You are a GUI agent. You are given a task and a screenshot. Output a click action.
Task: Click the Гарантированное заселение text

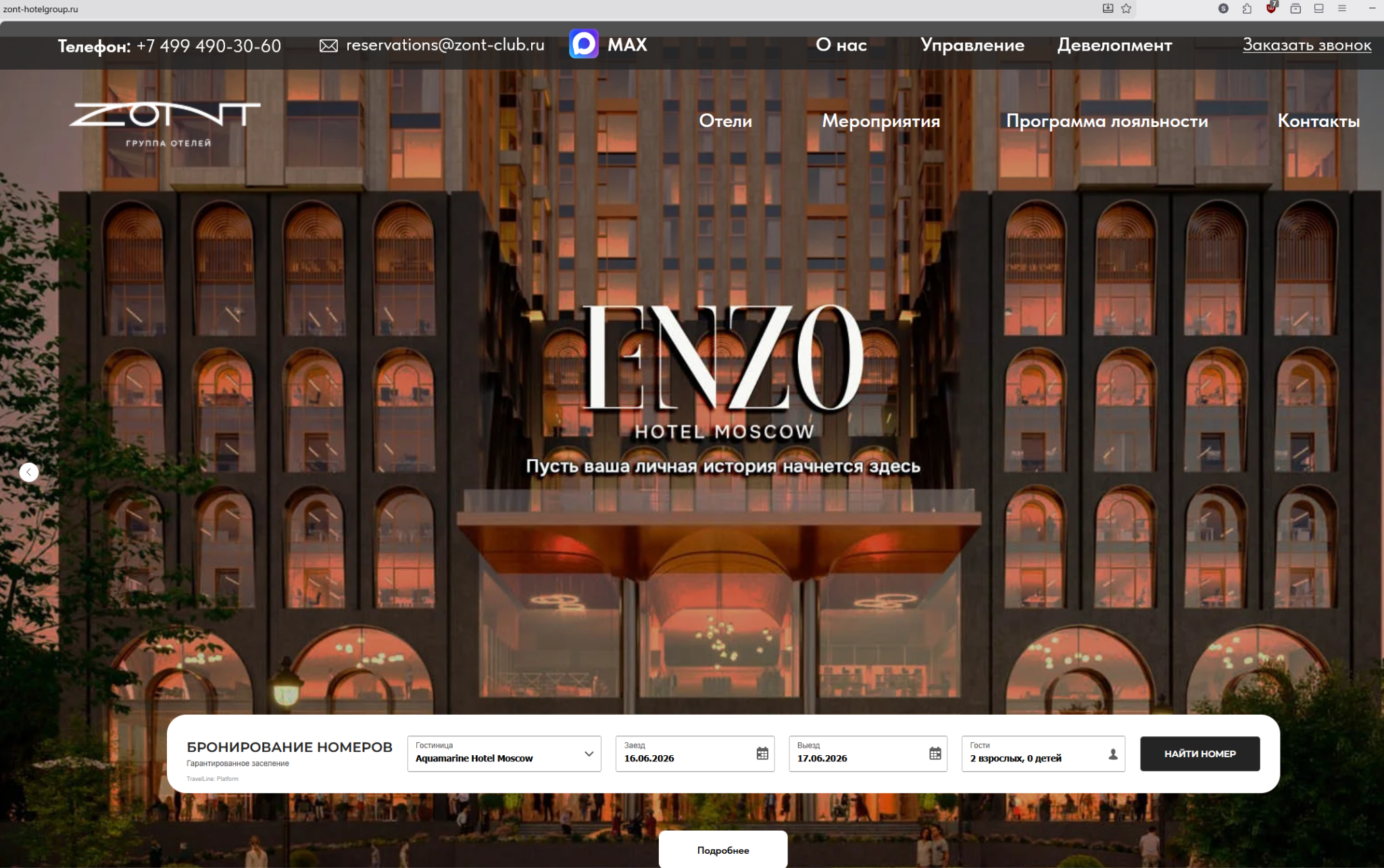pyautogui.click(x=238, y=763)
